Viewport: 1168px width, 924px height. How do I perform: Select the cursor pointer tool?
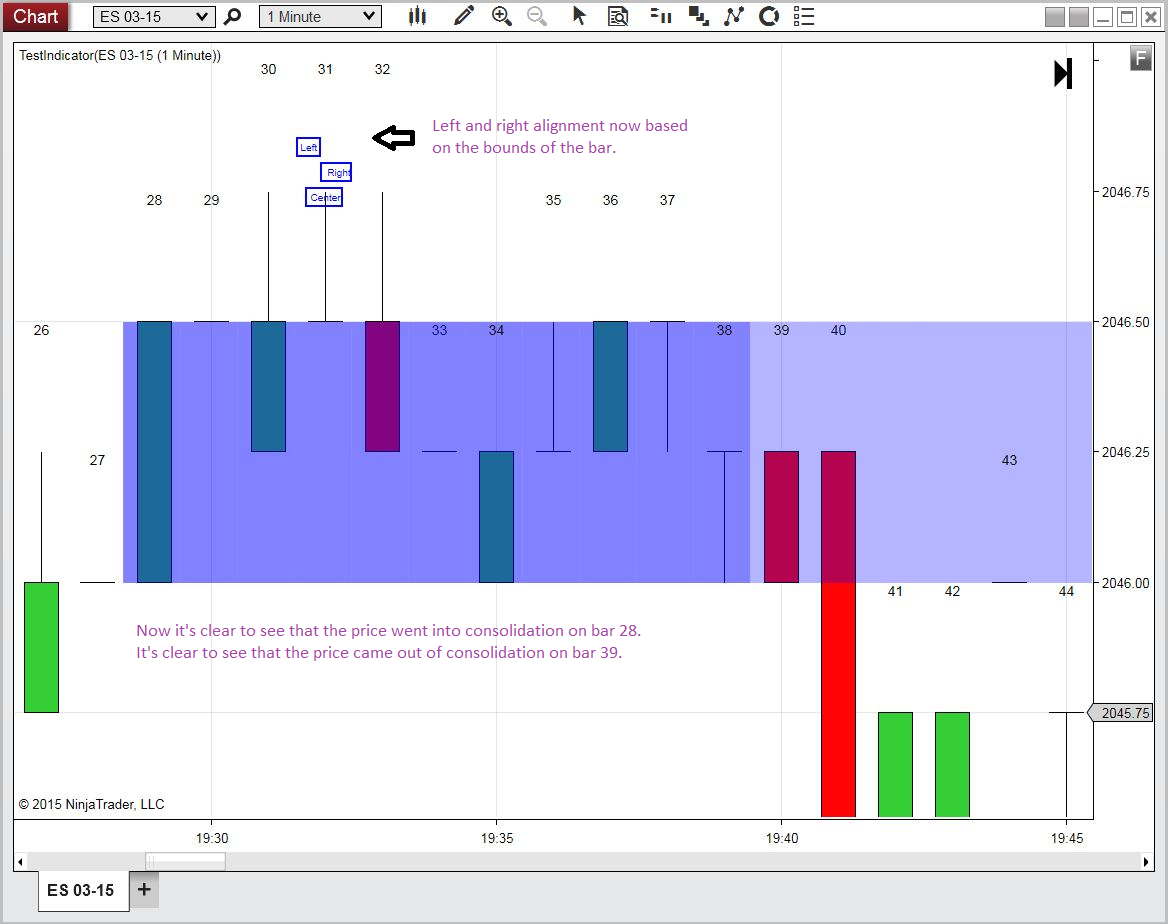(579, 16)
